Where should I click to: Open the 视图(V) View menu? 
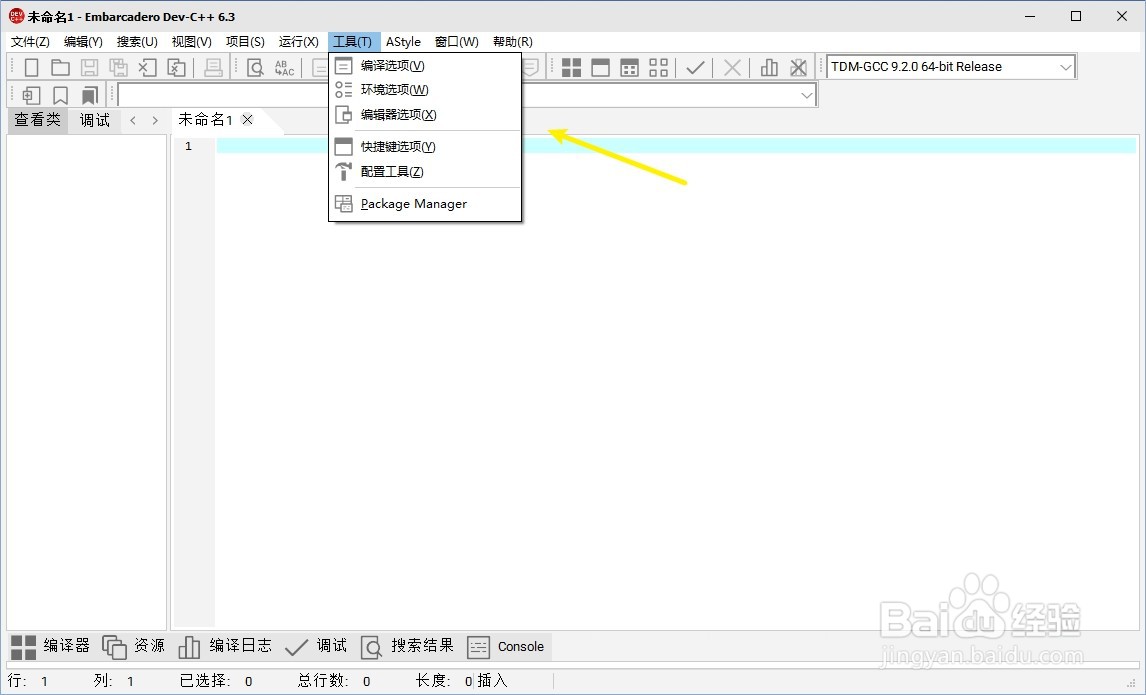191,42
